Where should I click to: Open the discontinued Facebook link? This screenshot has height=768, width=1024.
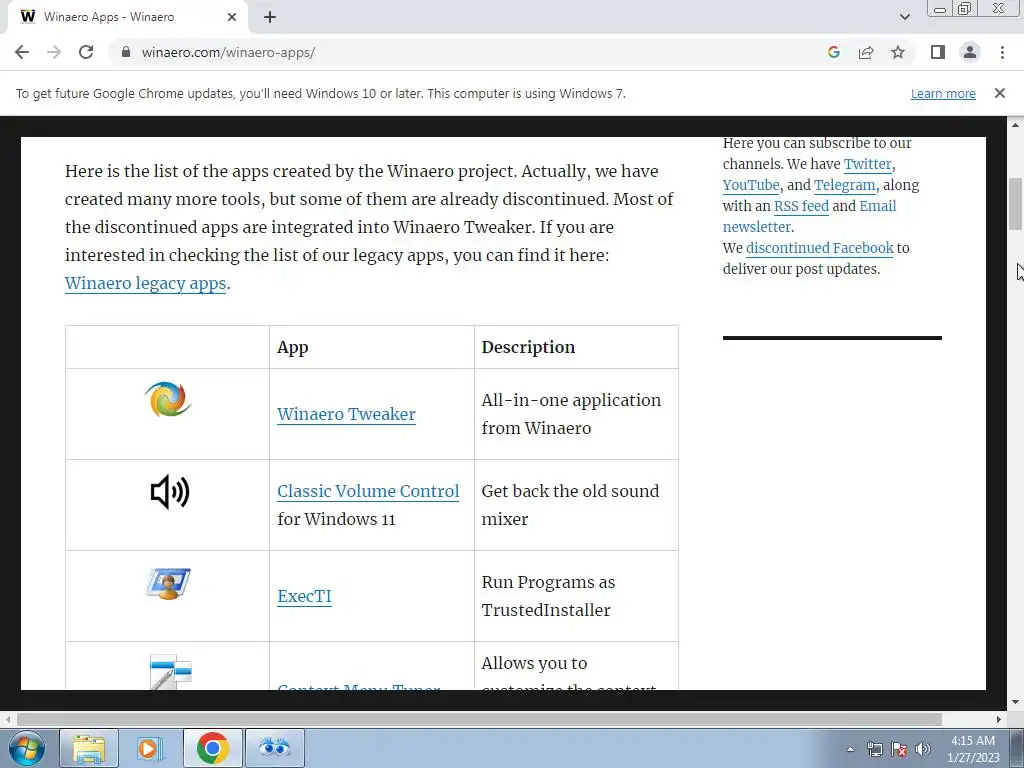(820, 248)
